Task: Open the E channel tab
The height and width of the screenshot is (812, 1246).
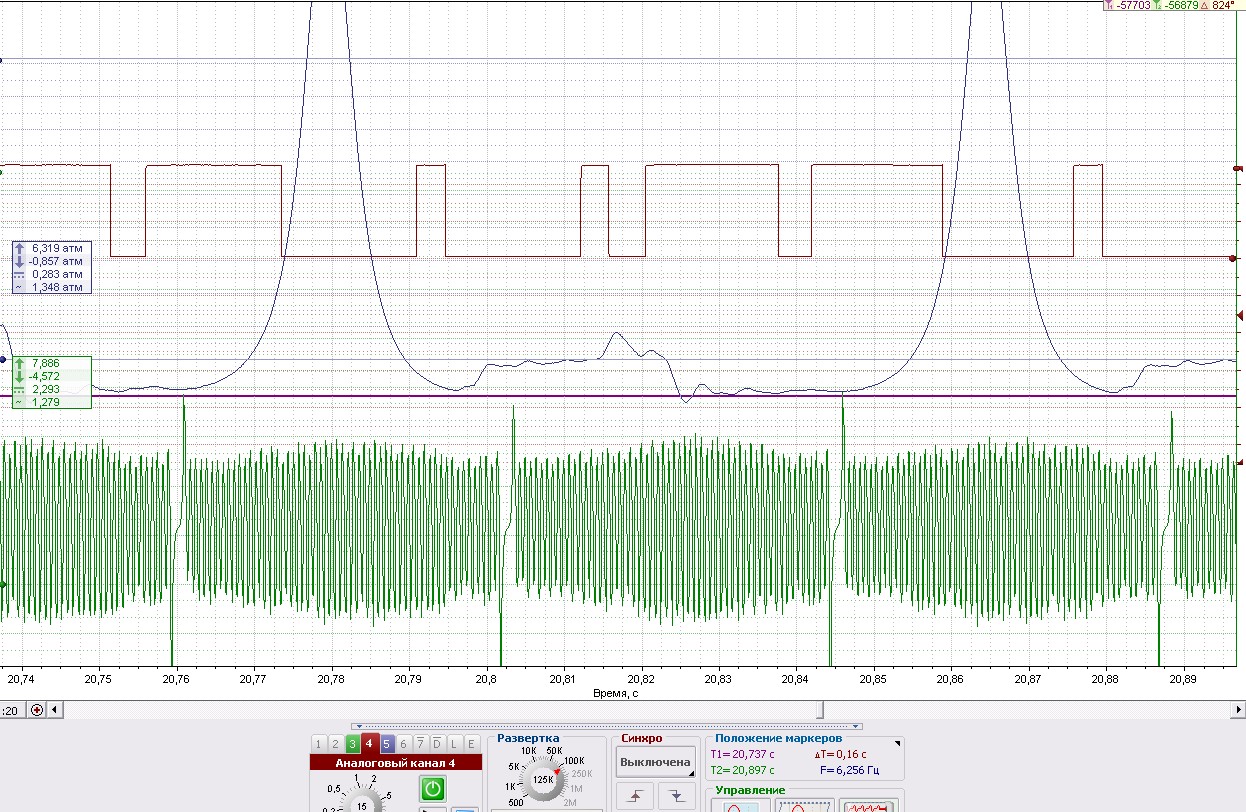Action: (471, 743)
